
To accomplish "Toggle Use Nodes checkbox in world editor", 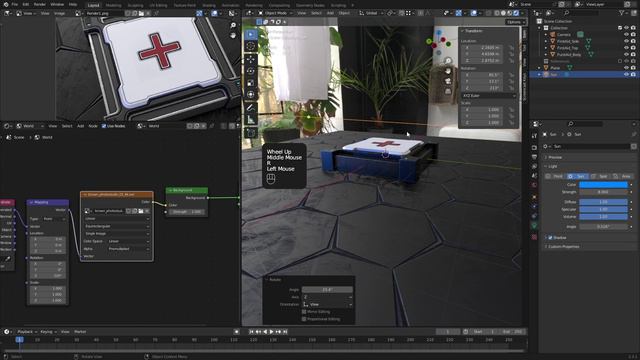I will coord(104,126).
